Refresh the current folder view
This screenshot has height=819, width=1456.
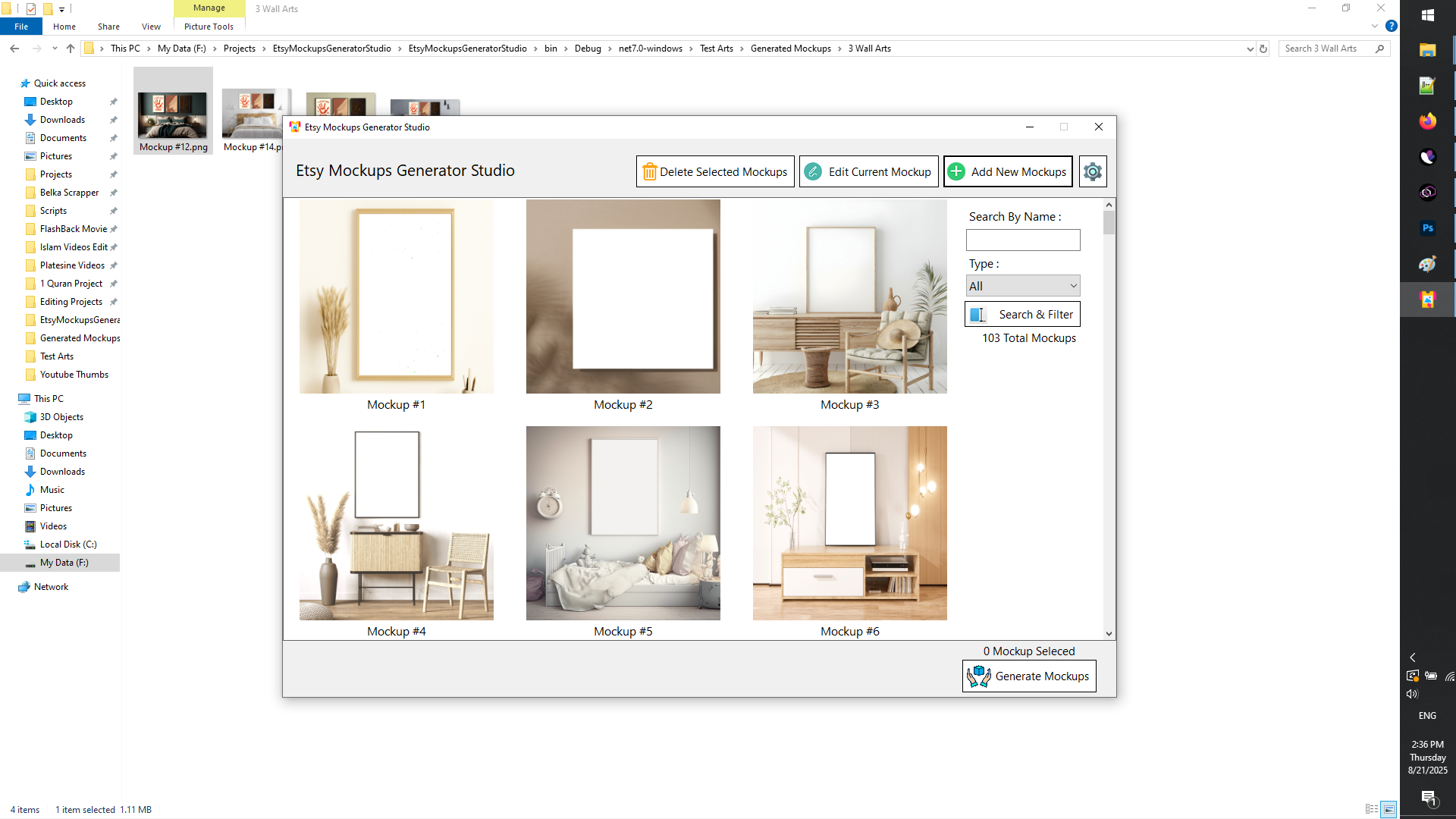[x=1263, y=48]
